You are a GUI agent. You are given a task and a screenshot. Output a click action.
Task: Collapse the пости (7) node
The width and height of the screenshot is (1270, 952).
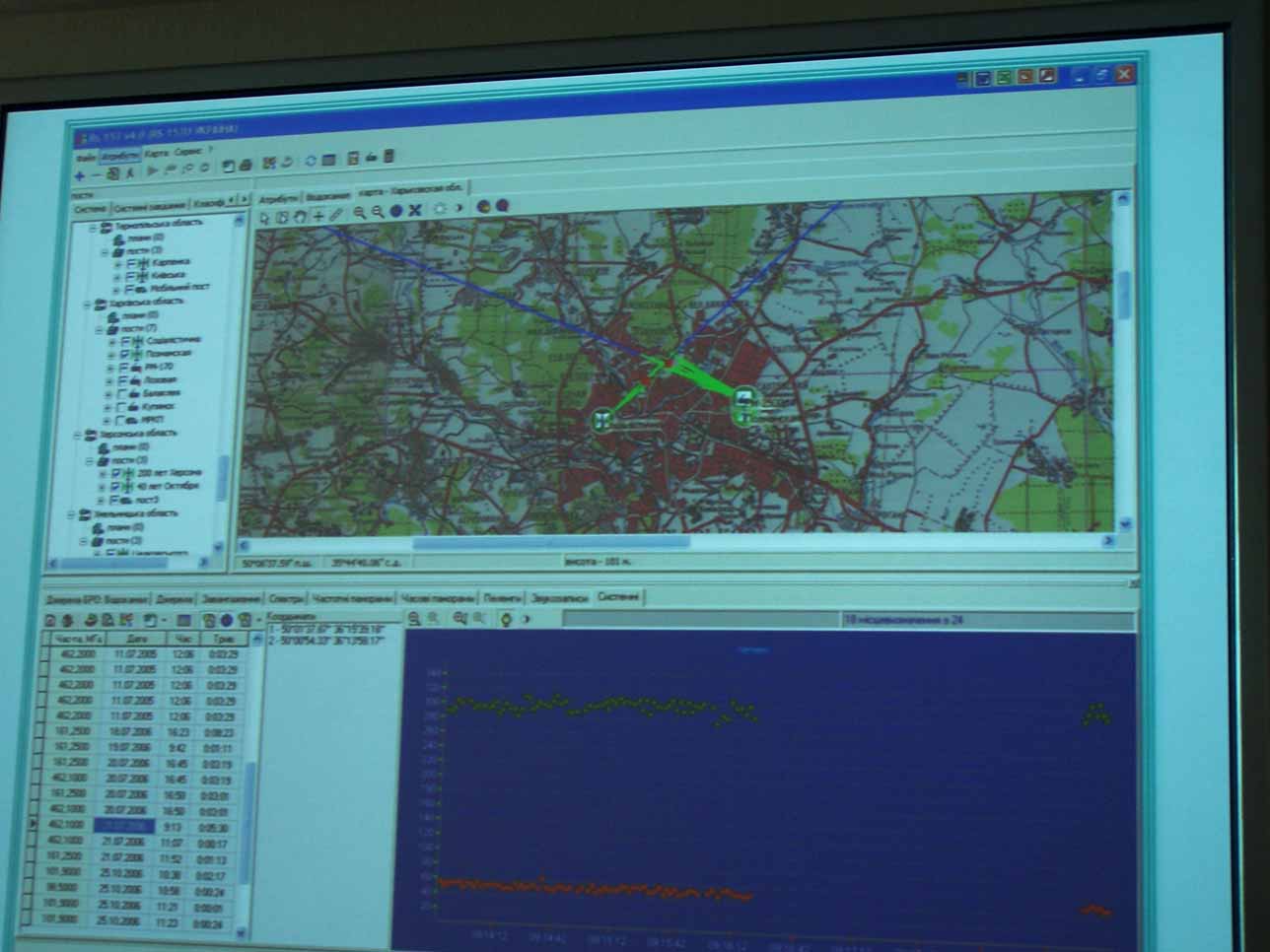coord(99,330)
